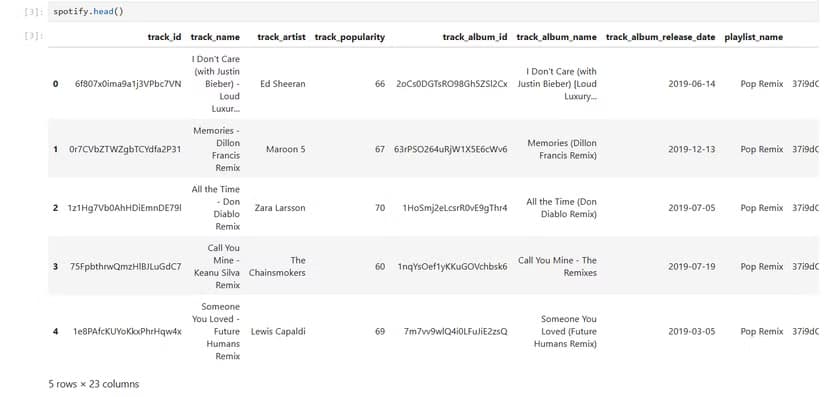Select the track_album_id column header
Screen dimensions: 825x397
pos(475,37)
